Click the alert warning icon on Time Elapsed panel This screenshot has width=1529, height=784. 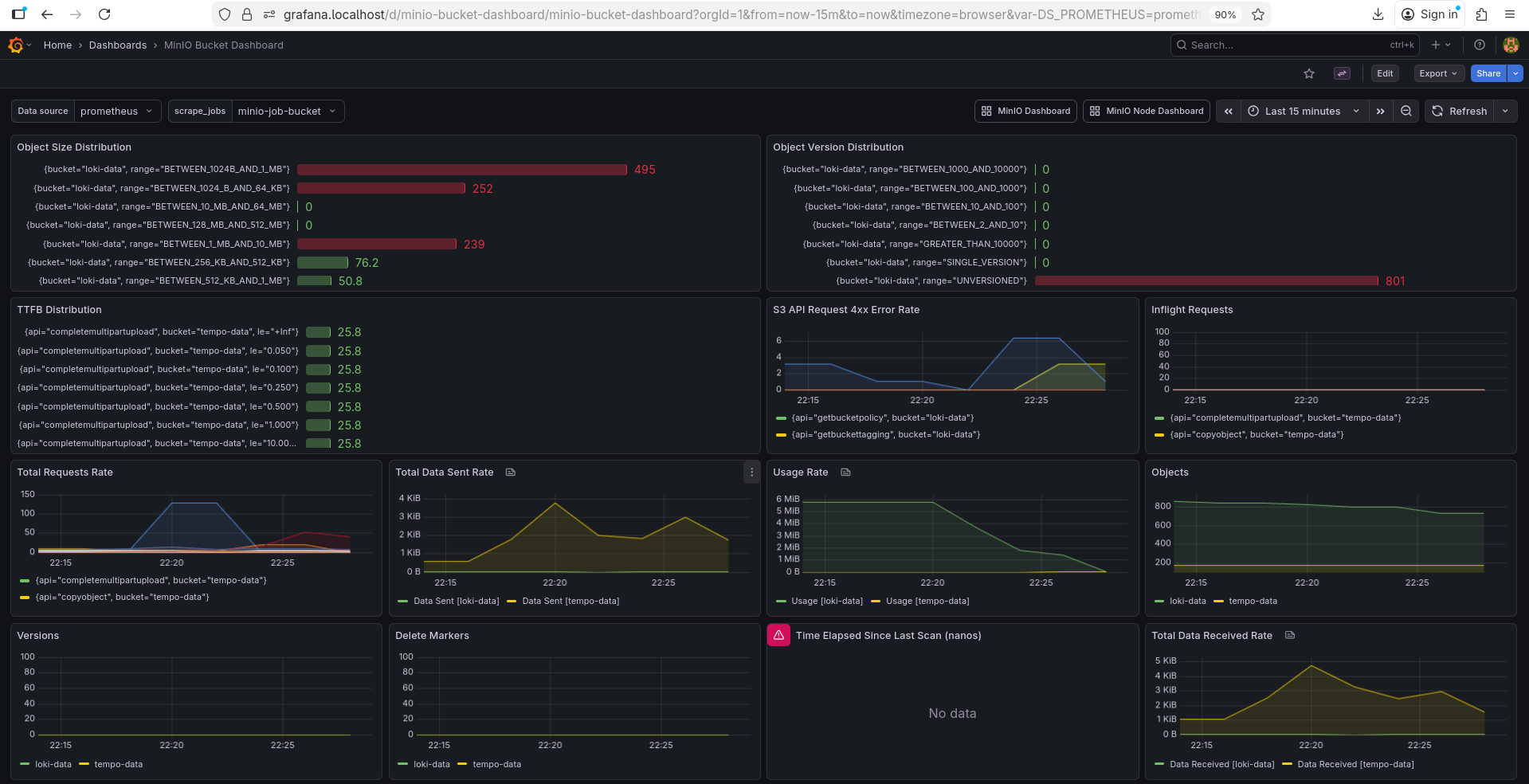pyautogui.click(x=778, y=636)
